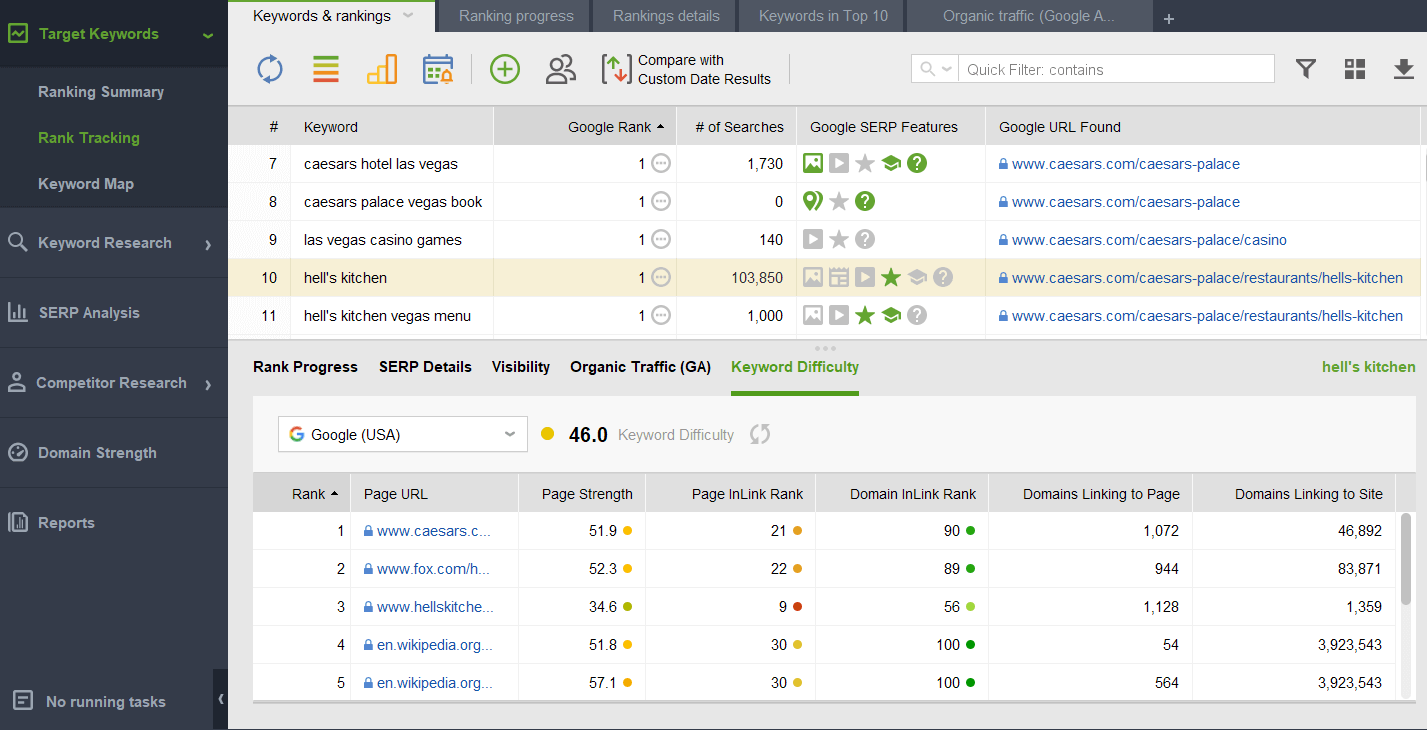Click Compare with Custom Date Results
The height and width of the screenshot is (730, 1427).
pyautogui.click(x=687, y=69)
